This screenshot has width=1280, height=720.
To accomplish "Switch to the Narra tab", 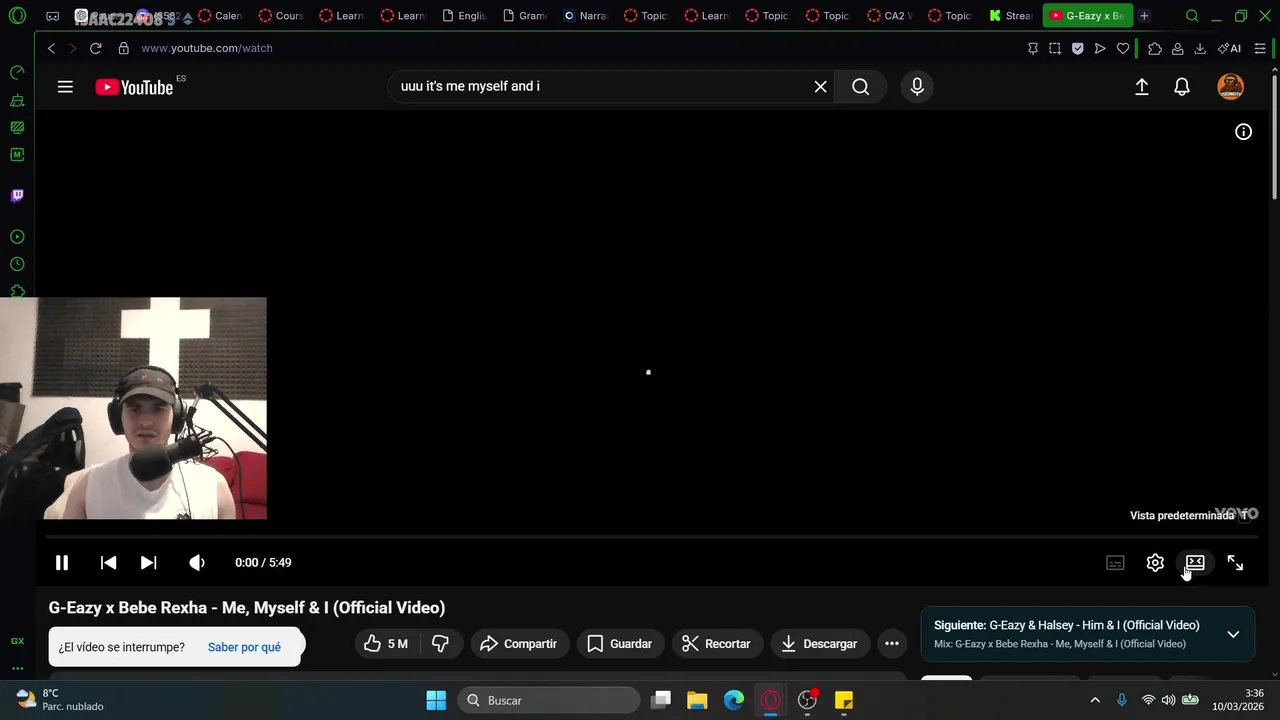I will click(585, 16).
